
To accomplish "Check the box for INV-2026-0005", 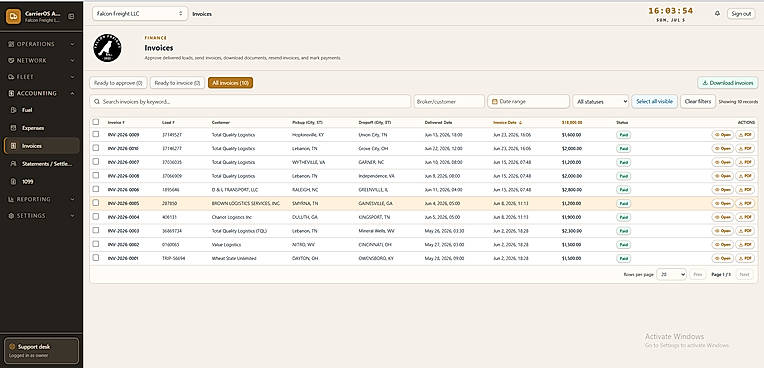I will click(96, 203).
